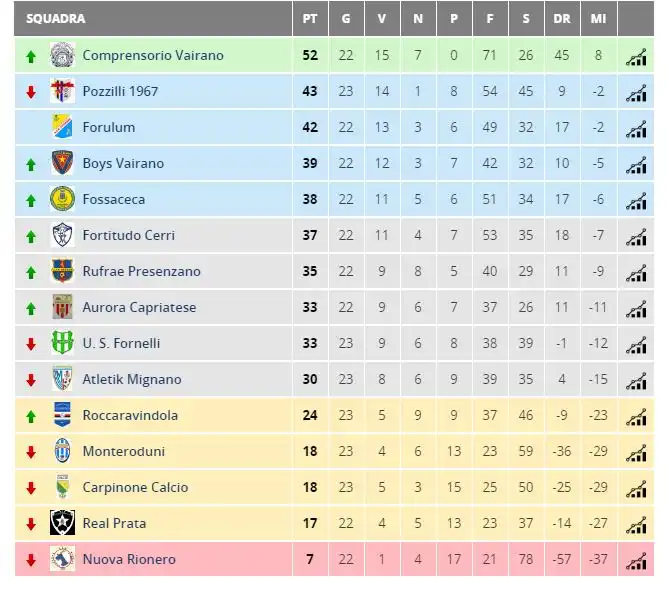
Task: Open the Rufrae Presenzano team link
Action: pyautogui.click(x=141, y=271)
